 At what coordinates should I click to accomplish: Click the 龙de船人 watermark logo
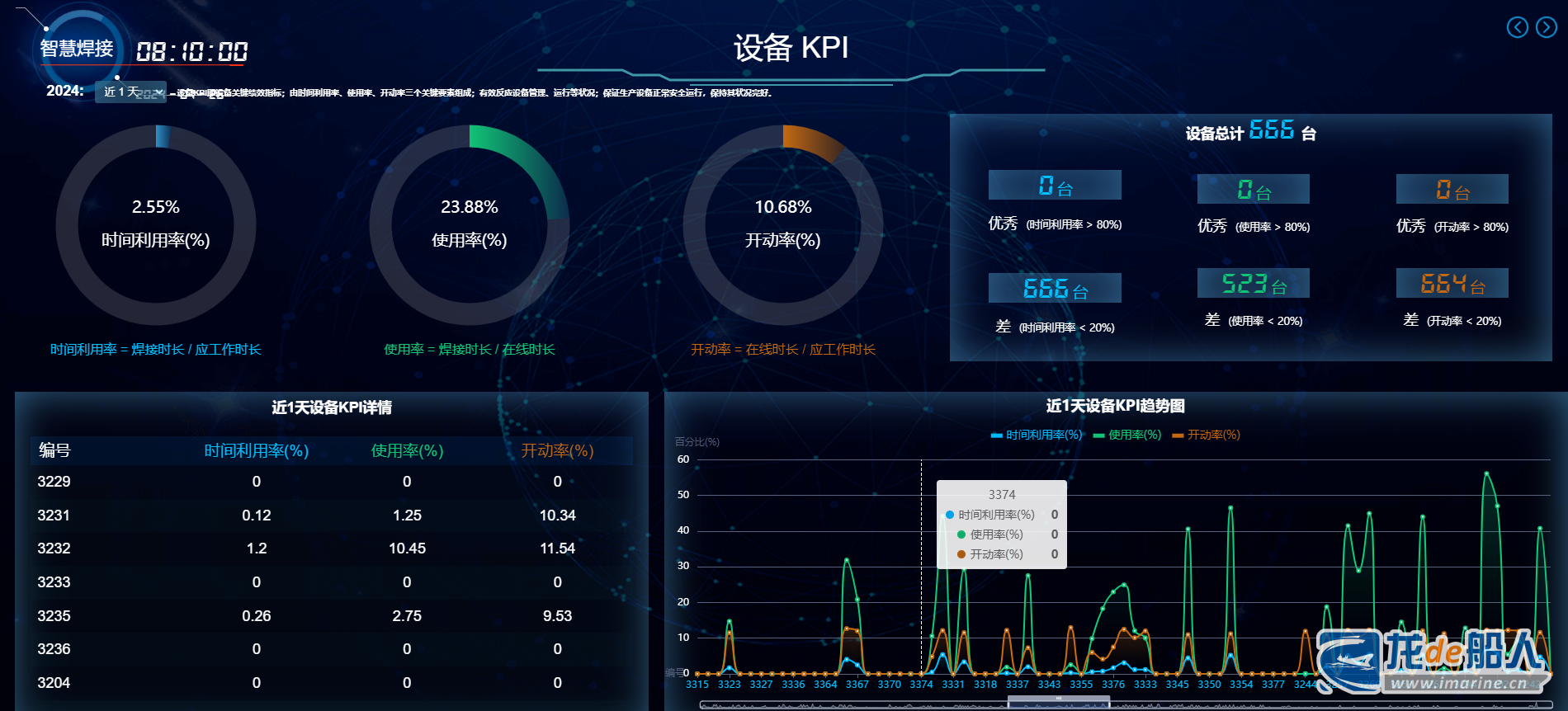tap(1432, 660)
